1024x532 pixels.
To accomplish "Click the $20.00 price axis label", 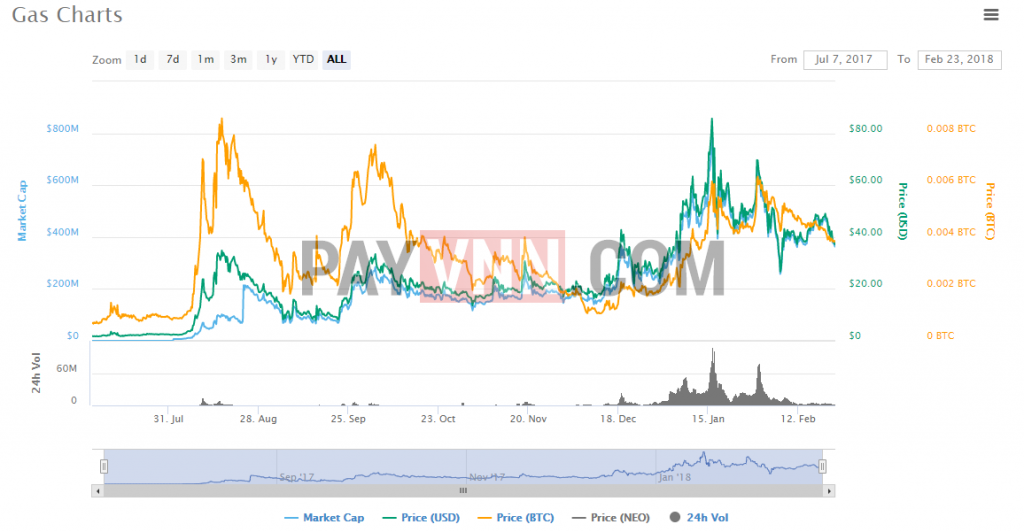I will pos(865,284).
